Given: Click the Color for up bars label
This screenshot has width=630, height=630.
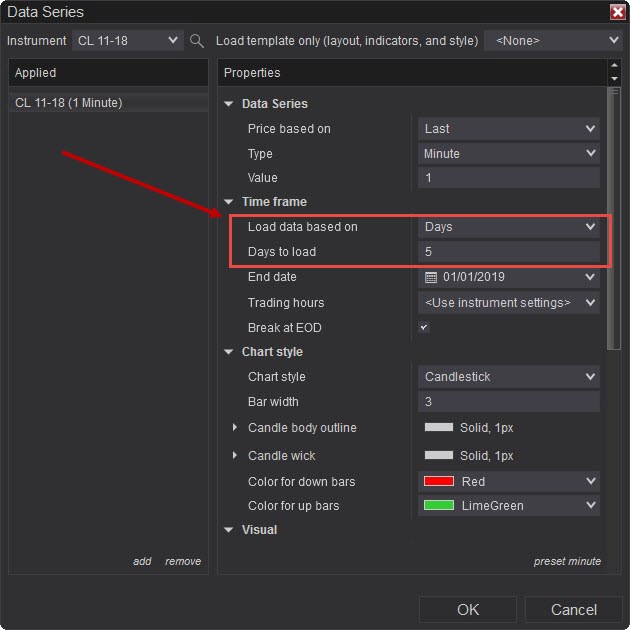Looking at the screenshot, I should [x=294, y=506].
